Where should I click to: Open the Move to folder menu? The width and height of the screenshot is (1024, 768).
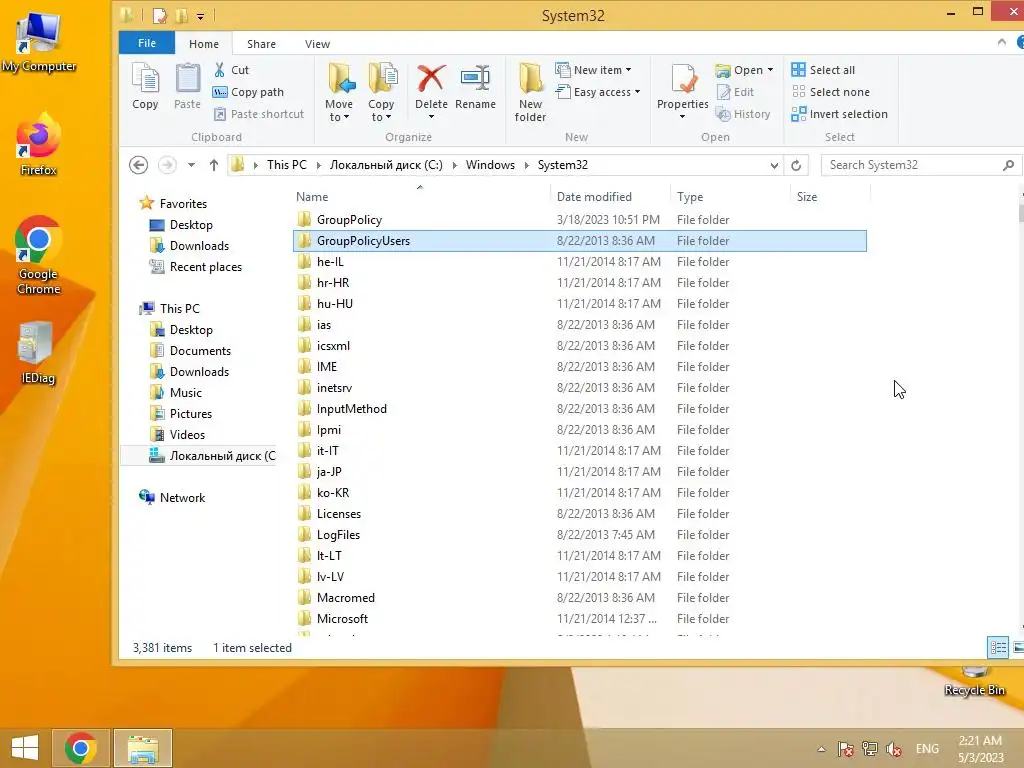pos(339,92)
